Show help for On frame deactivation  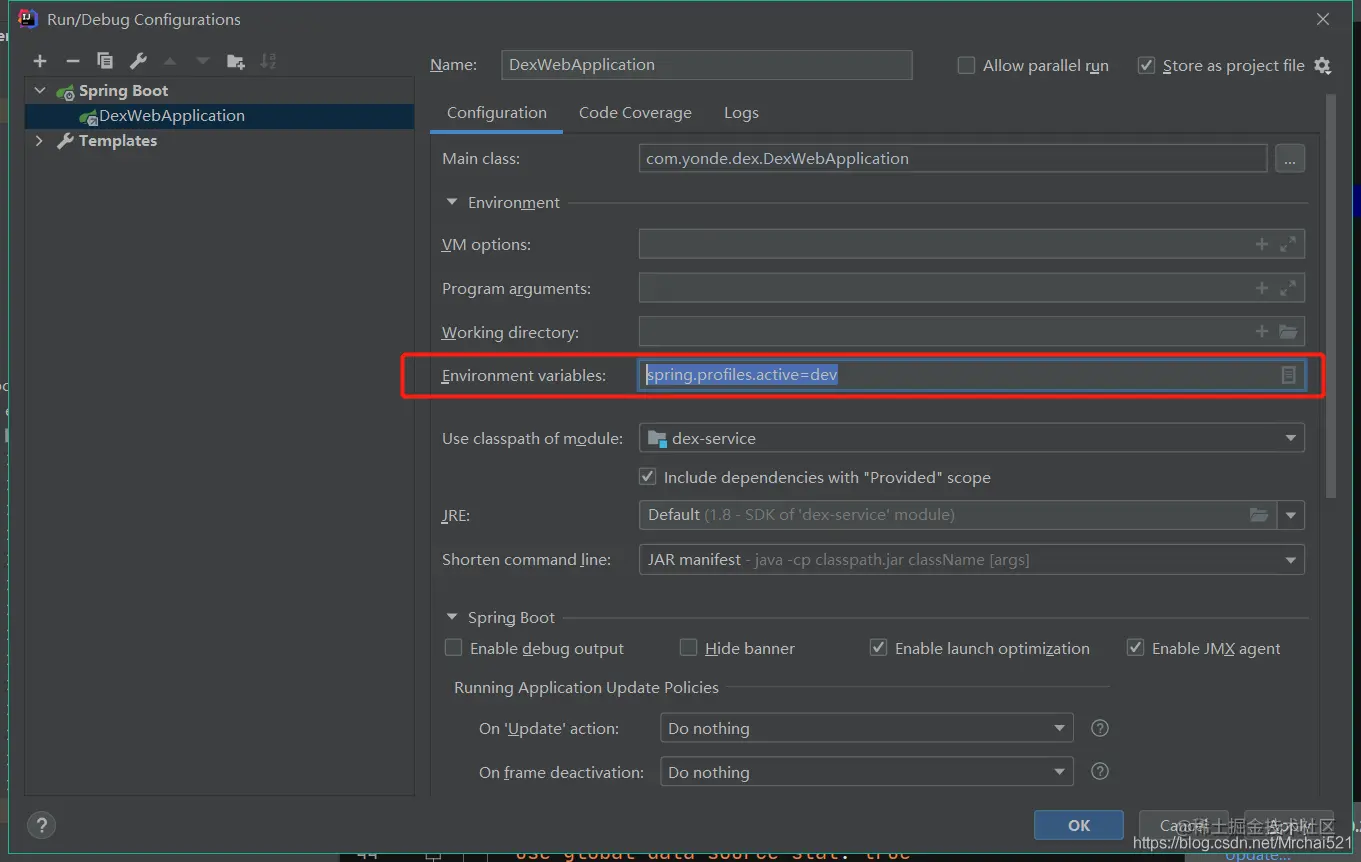(x=1100, y=771)
